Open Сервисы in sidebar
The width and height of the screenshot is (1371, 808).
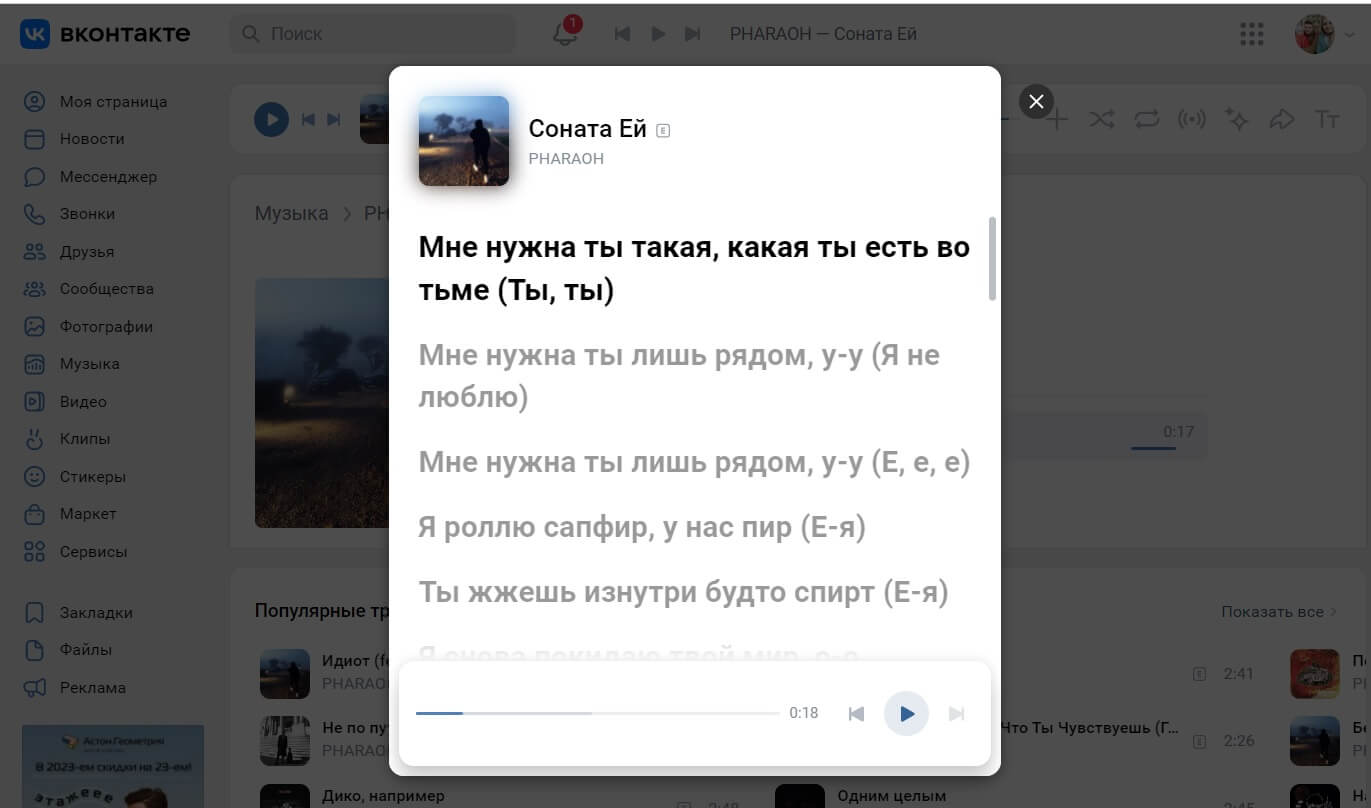click(x=76, y=552)
